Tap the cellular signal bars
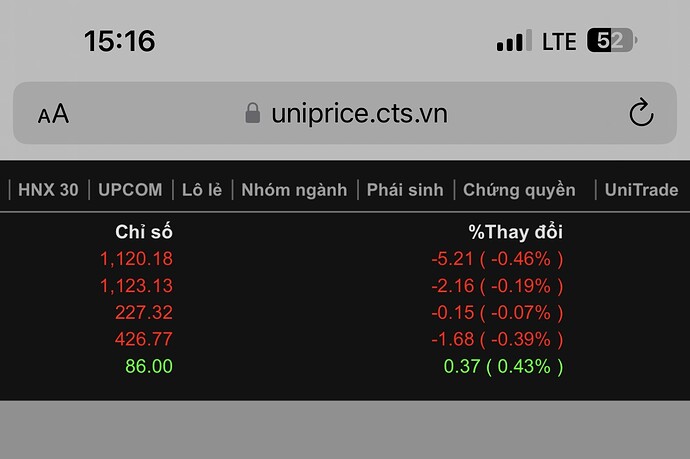The height and width of the screenshot is (459, 690). pos(514,42)
